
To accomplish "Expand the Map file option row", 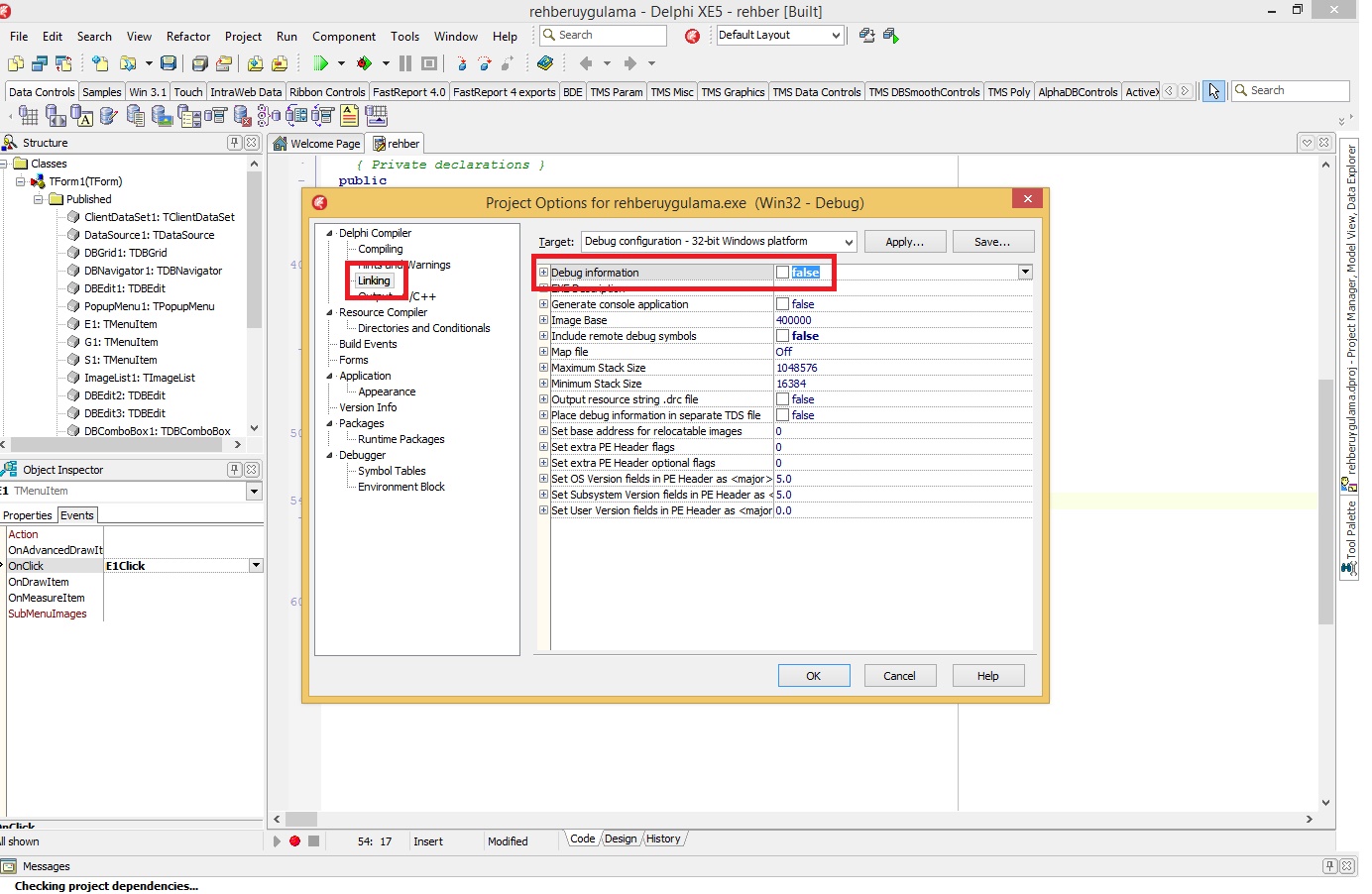I will point(543,352).
